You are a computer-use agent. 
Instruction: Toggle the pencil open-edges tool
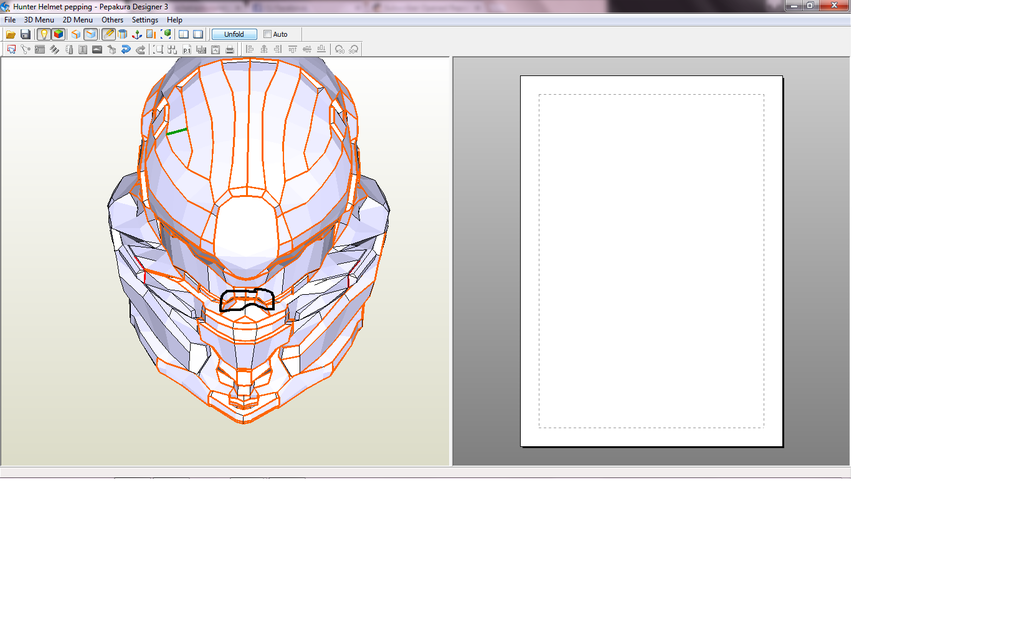click(108, 34)
